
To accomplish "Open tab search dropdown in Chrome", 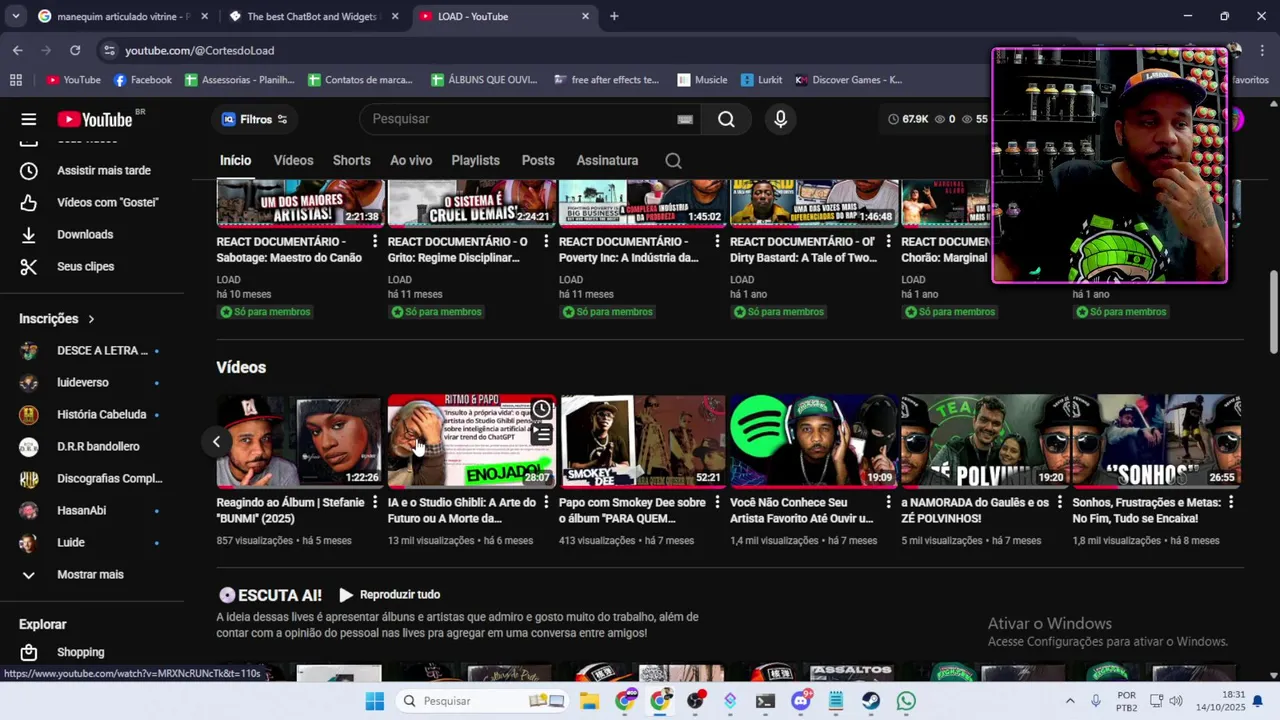I will [x=15, y=16].
